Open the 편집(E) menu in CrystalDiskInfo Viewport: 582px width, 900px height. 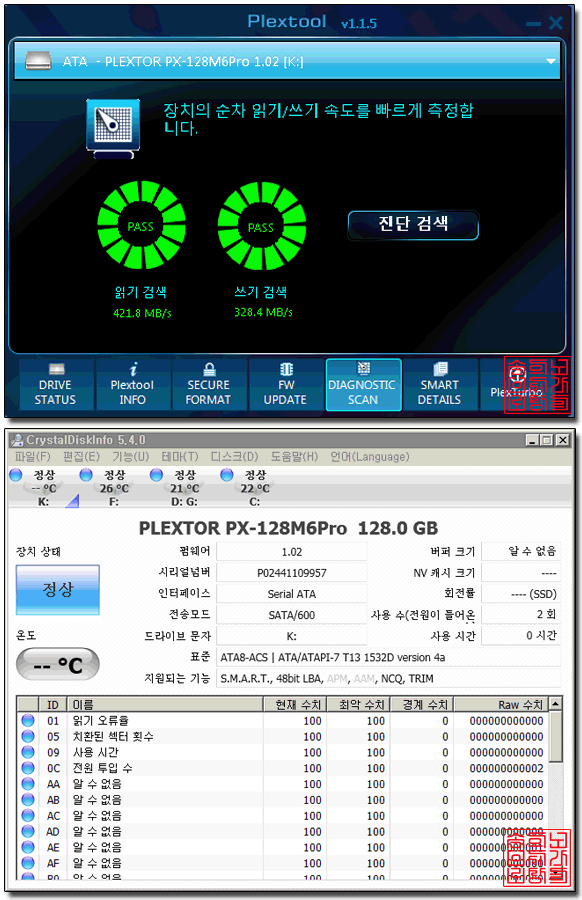[x=82, y=456]
